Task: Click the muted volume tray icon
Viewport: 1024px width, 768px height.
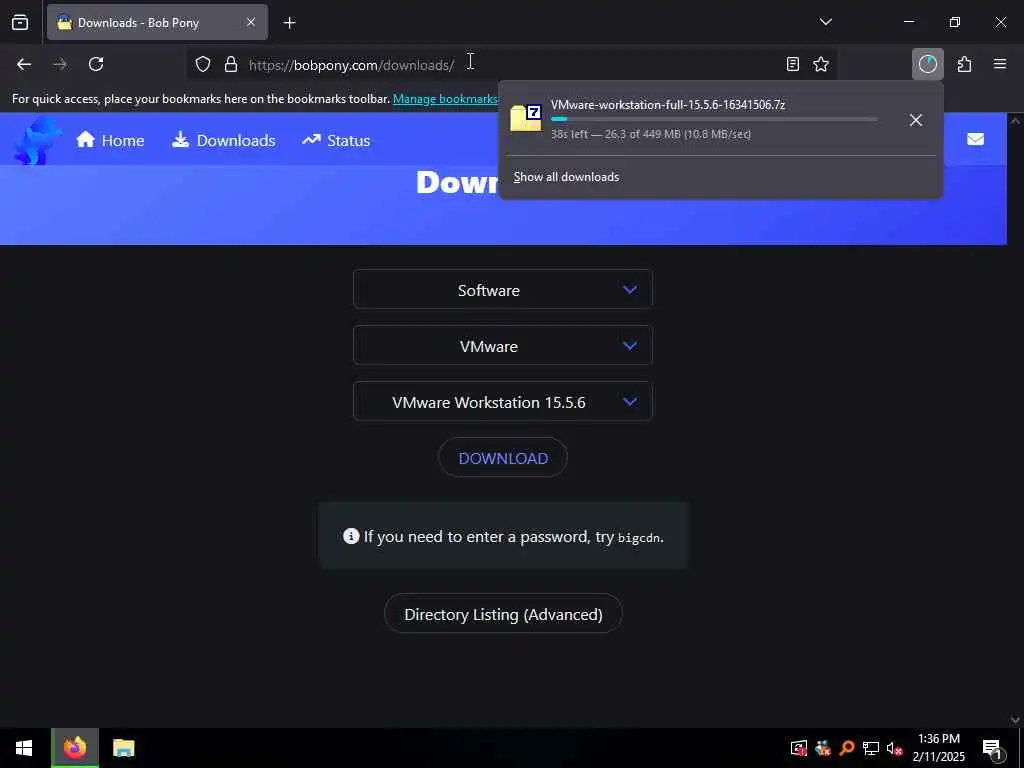Action: [x=894, y=748]
